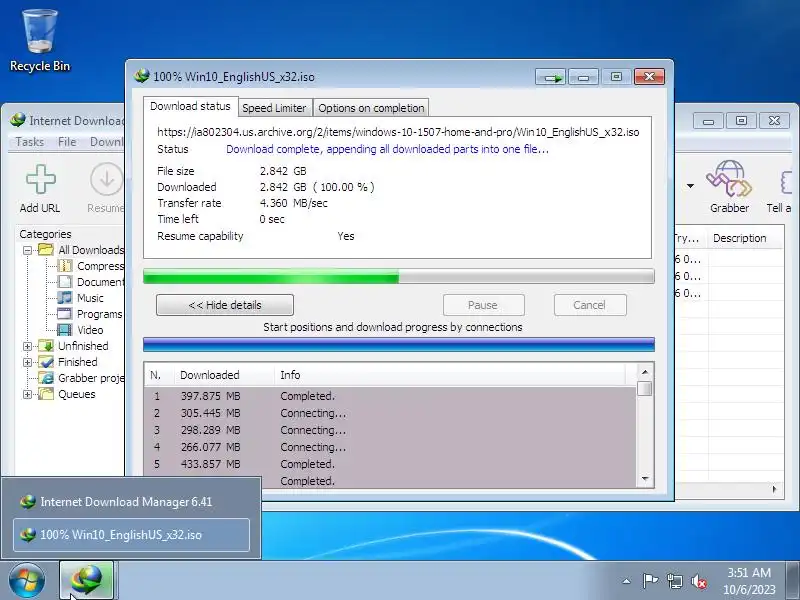Viewport: 800px width, 600px height.
Task: Select connection row 4 with 266.077 MB
Action: 390,447
